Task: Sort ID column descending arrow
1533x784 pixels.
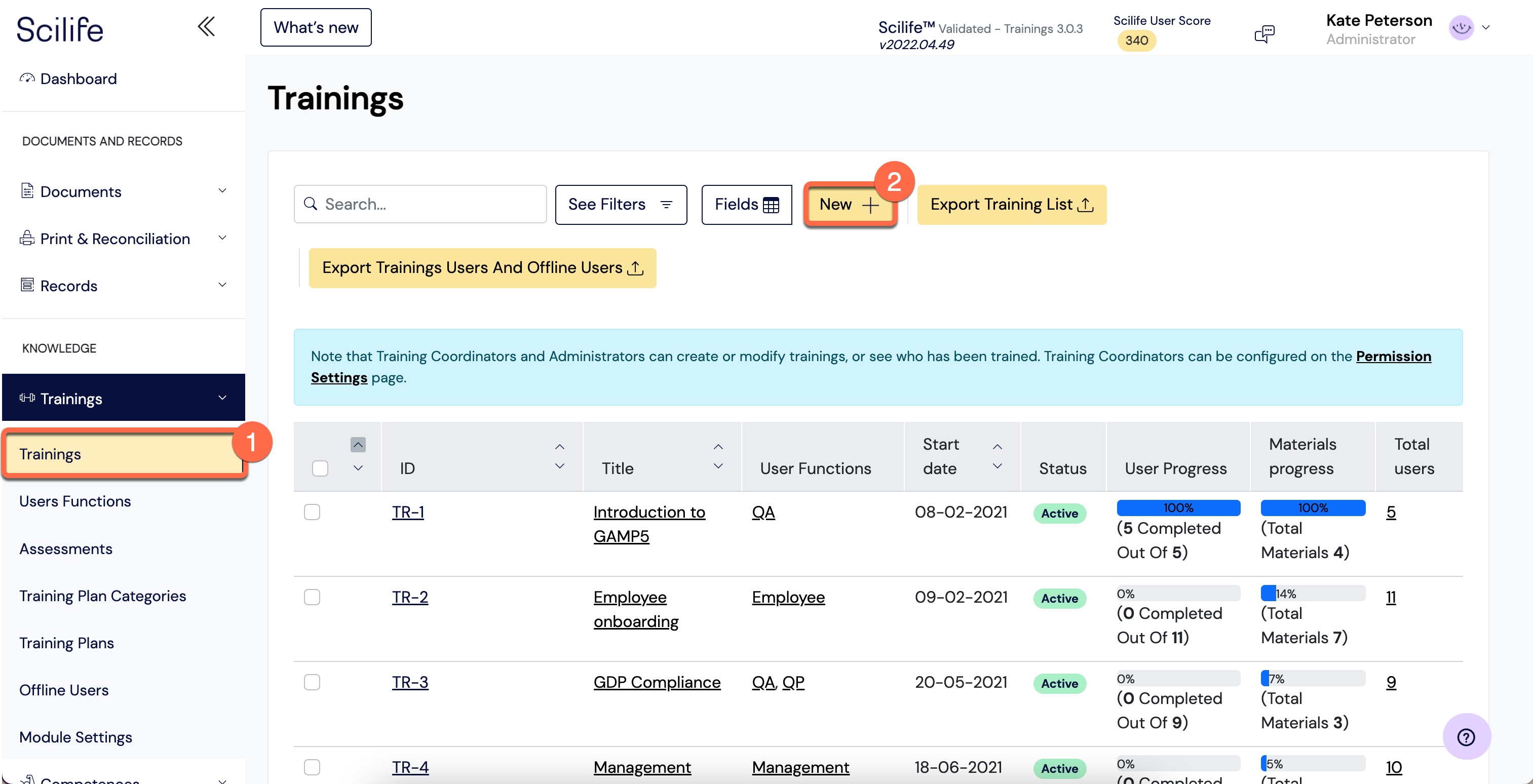Action: (x=559, y=466)
